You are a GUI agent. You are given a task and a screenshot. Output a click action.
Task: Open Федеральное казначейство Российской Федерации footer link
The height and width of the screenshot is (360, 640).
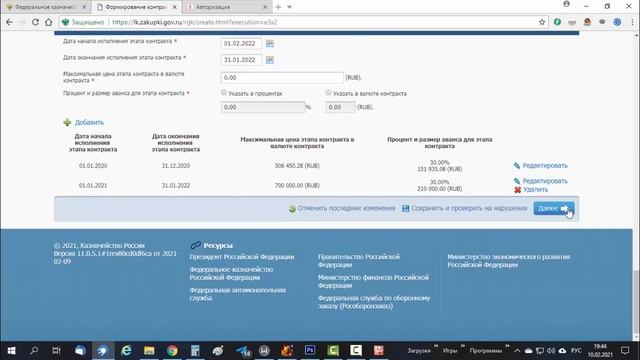(x=231, y=273)
